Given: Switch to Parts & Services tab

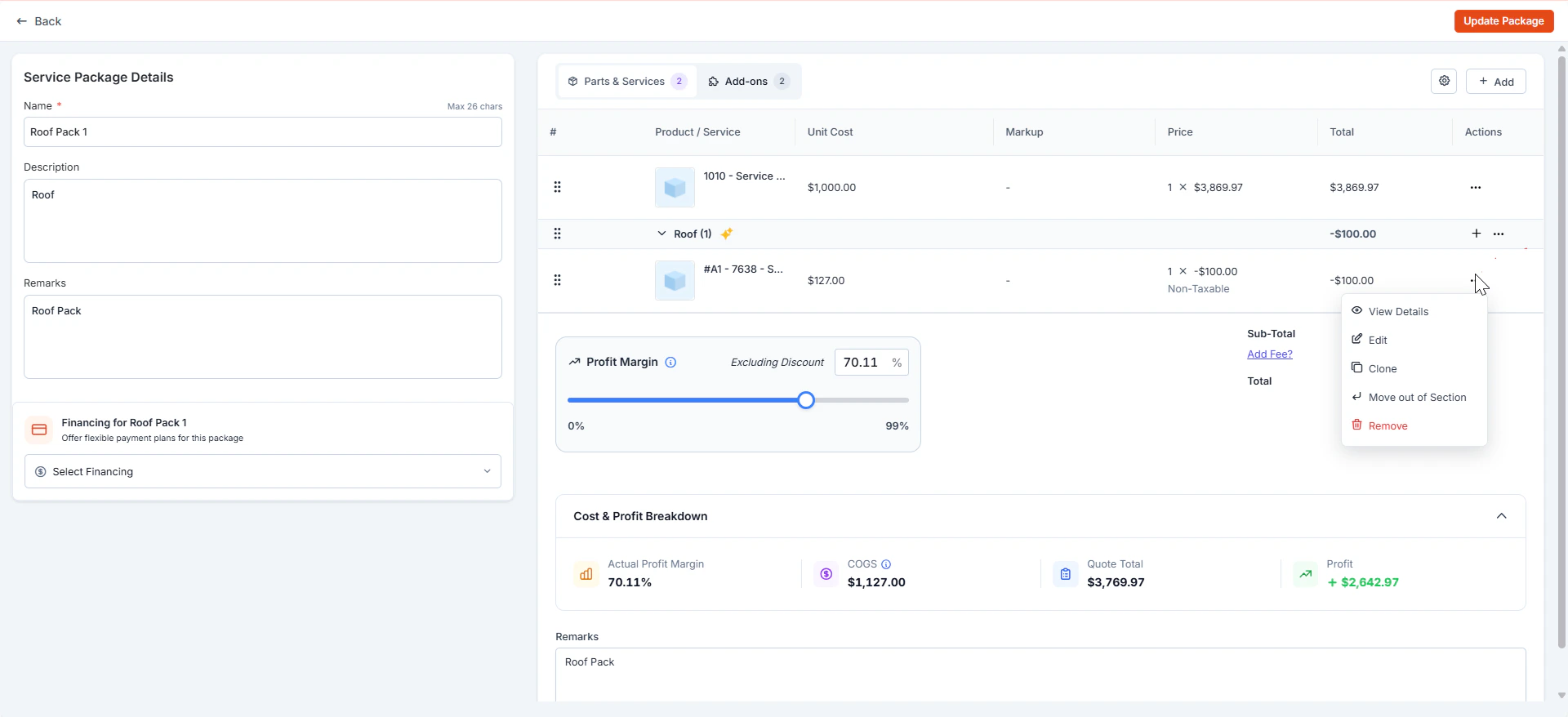Looking at the screenshot, I should click(627, 82).
